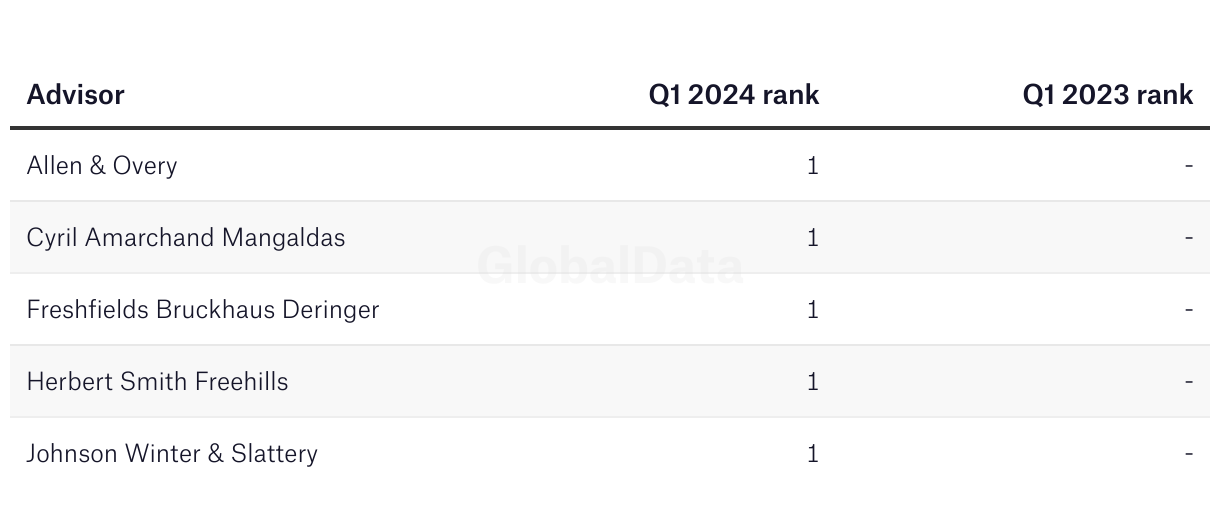Select the Cyril Amarchand Mangaldas advisor name
The height and width of the screenshot is (530, 1220).
pos(186,238)
